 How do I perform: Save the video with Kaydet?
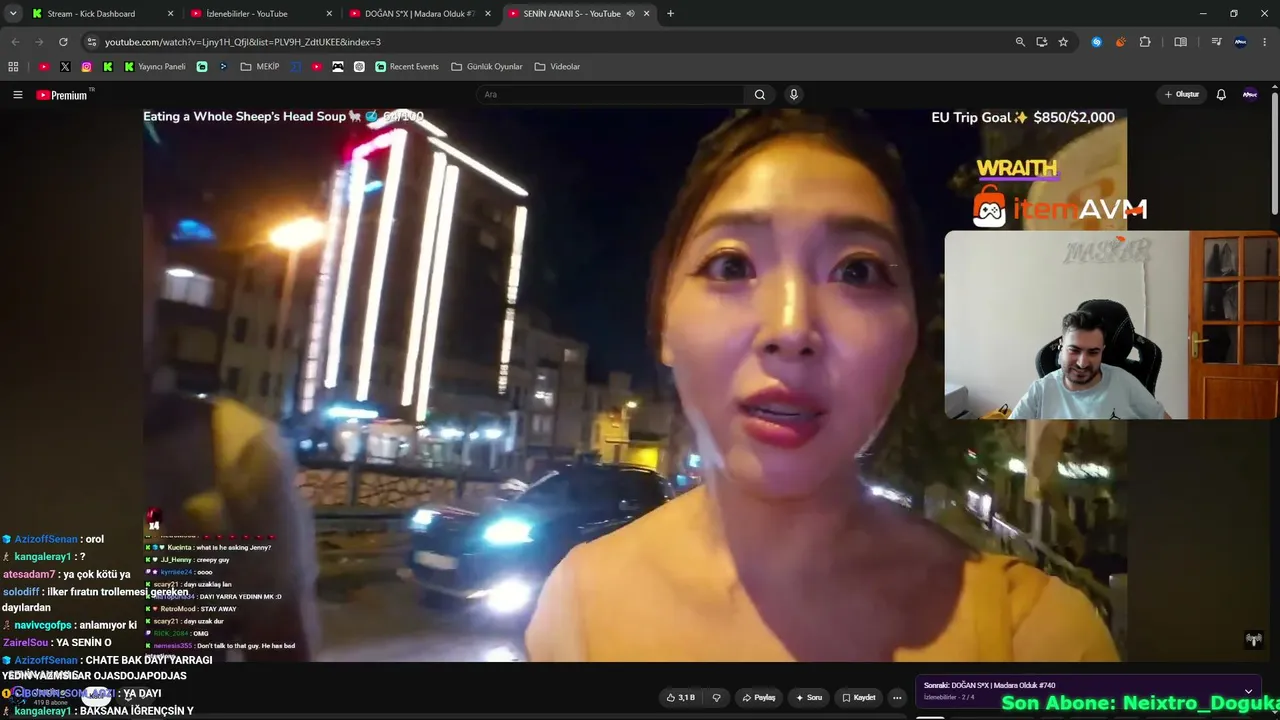[859, 697]
